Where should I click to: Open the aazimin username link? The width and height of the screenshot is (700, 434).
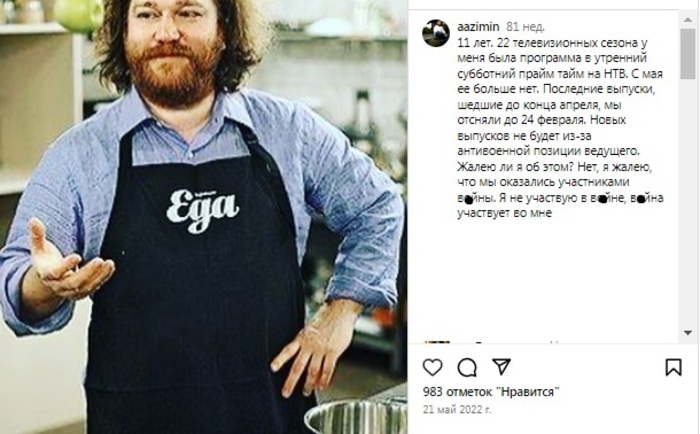coord(478,27)
